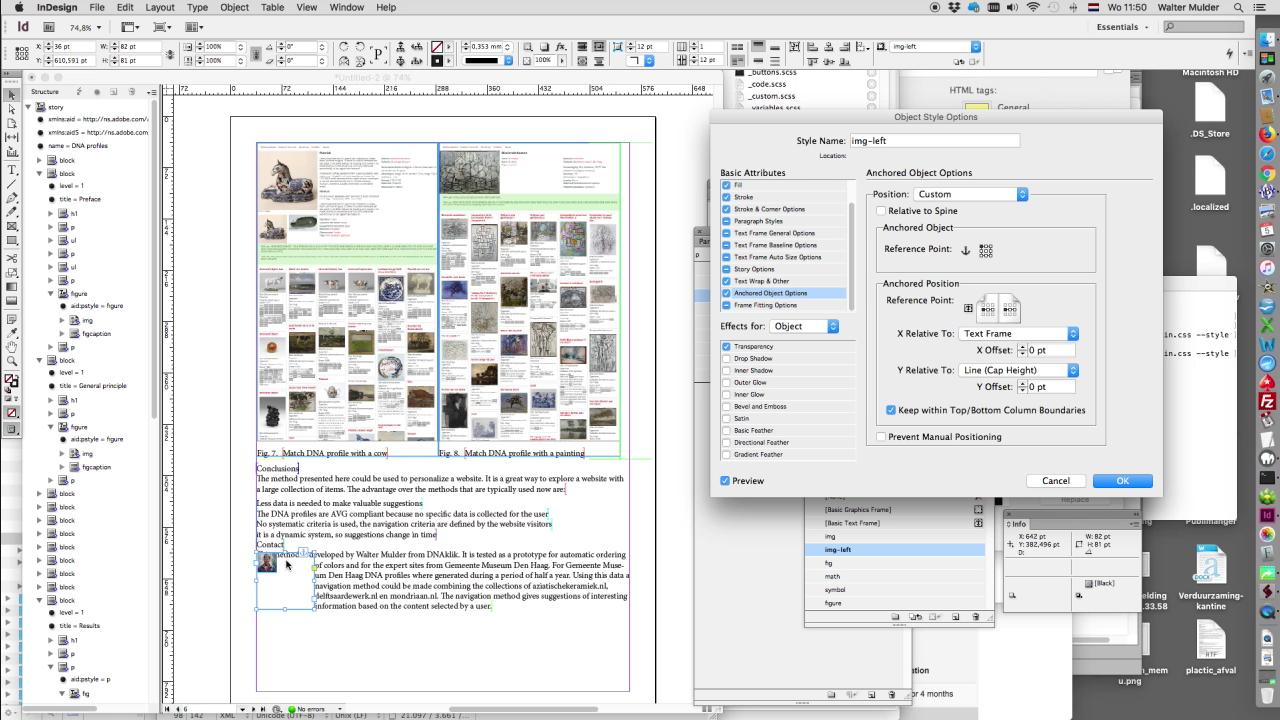Click the OK button in the dialog
Image resolution: width=1280 pixels, height=720 pixels.
click(1122, 481)
